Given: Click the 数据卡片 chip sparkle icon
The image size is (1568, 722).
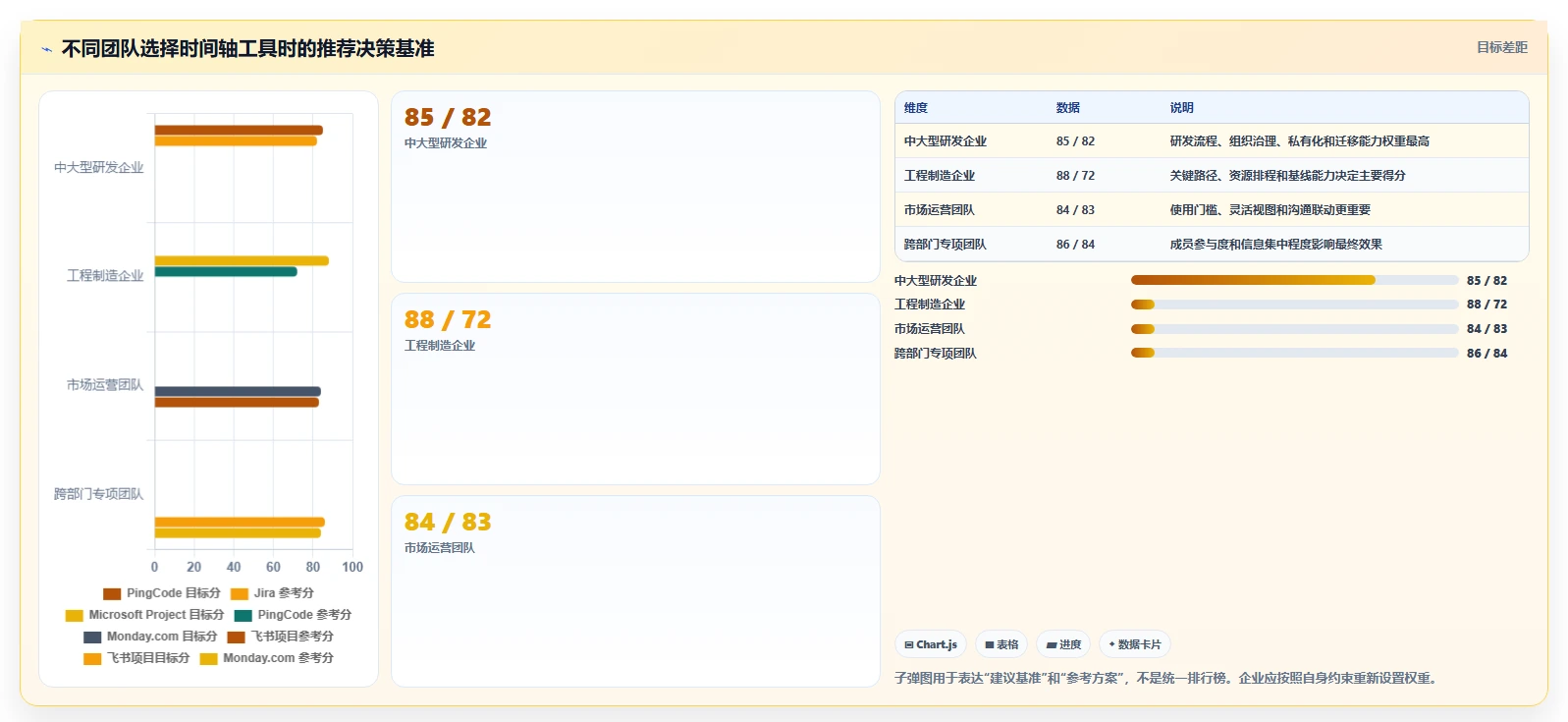Looking at the screenshot, I should coord(1112,645).
